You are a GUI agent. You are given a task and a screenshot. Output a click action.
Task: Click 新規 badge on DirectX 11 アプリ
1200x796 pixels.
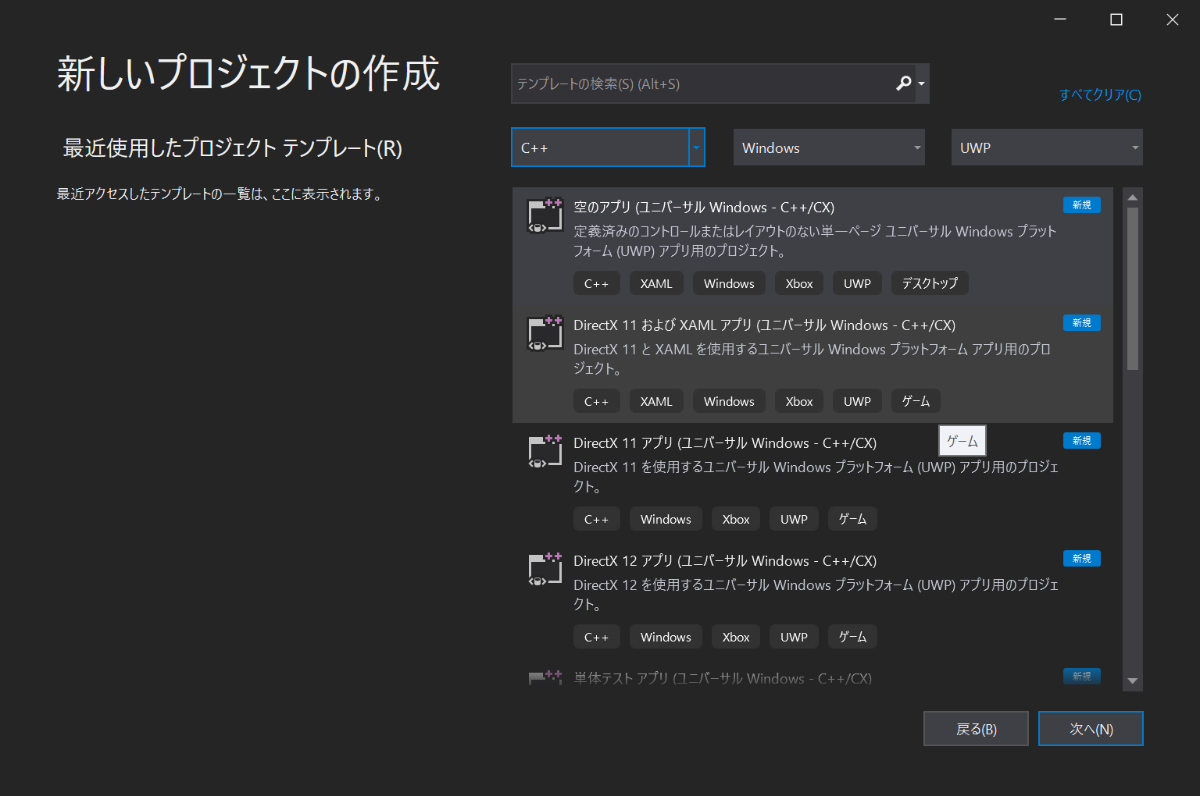pos(1082,441)
